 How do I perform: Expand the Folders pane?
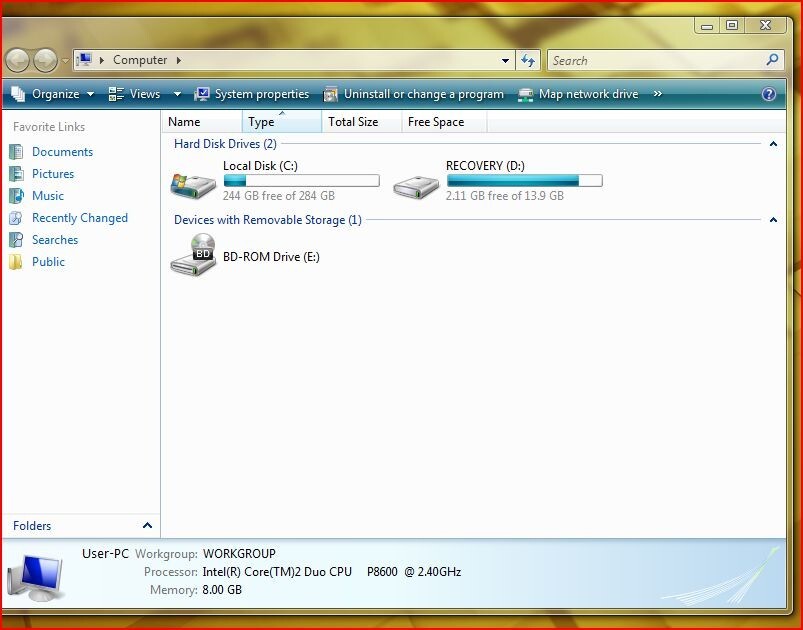pos(147,526)
